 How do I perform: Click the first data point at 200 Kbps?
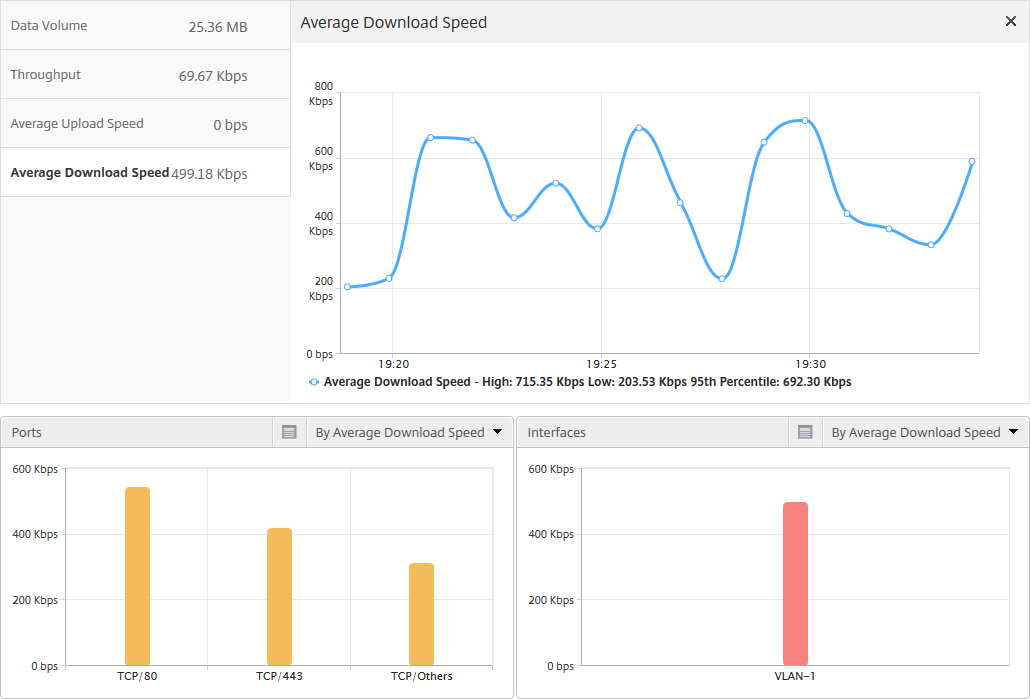pos(347,287)
